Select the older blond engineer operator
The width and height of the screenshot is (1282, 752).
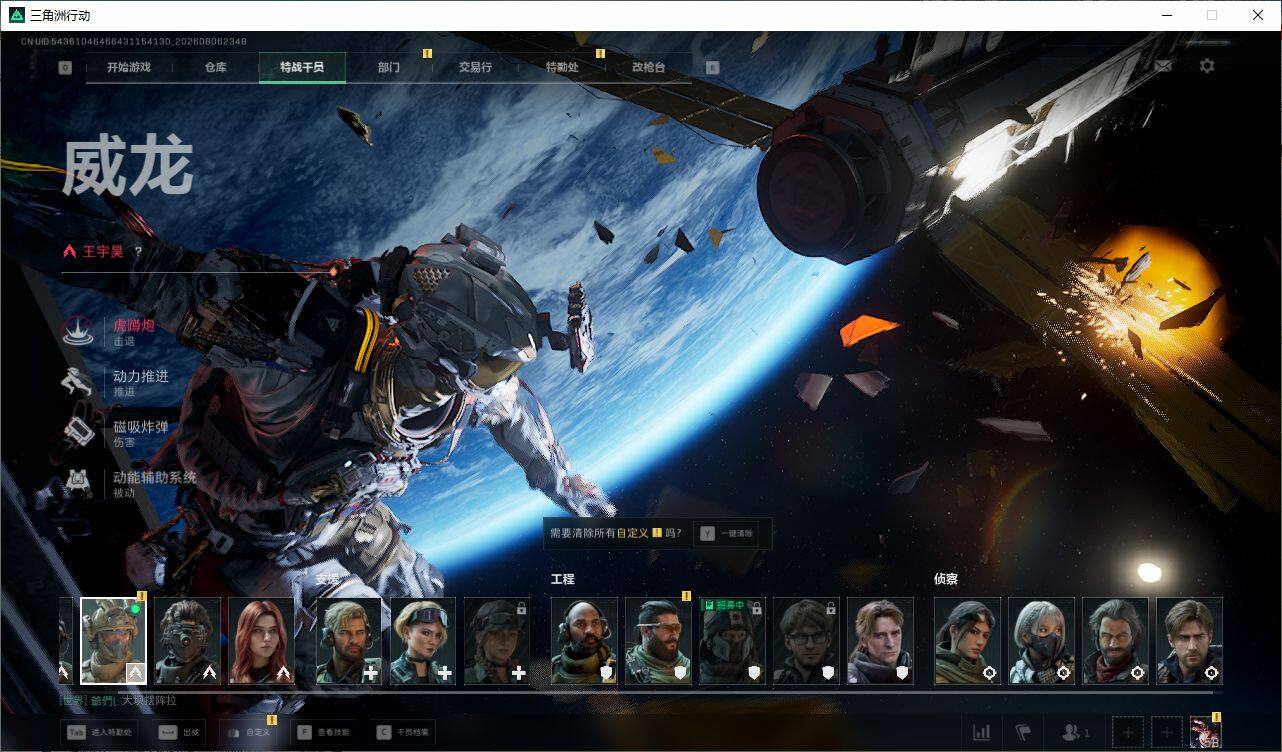click(880, 641)
